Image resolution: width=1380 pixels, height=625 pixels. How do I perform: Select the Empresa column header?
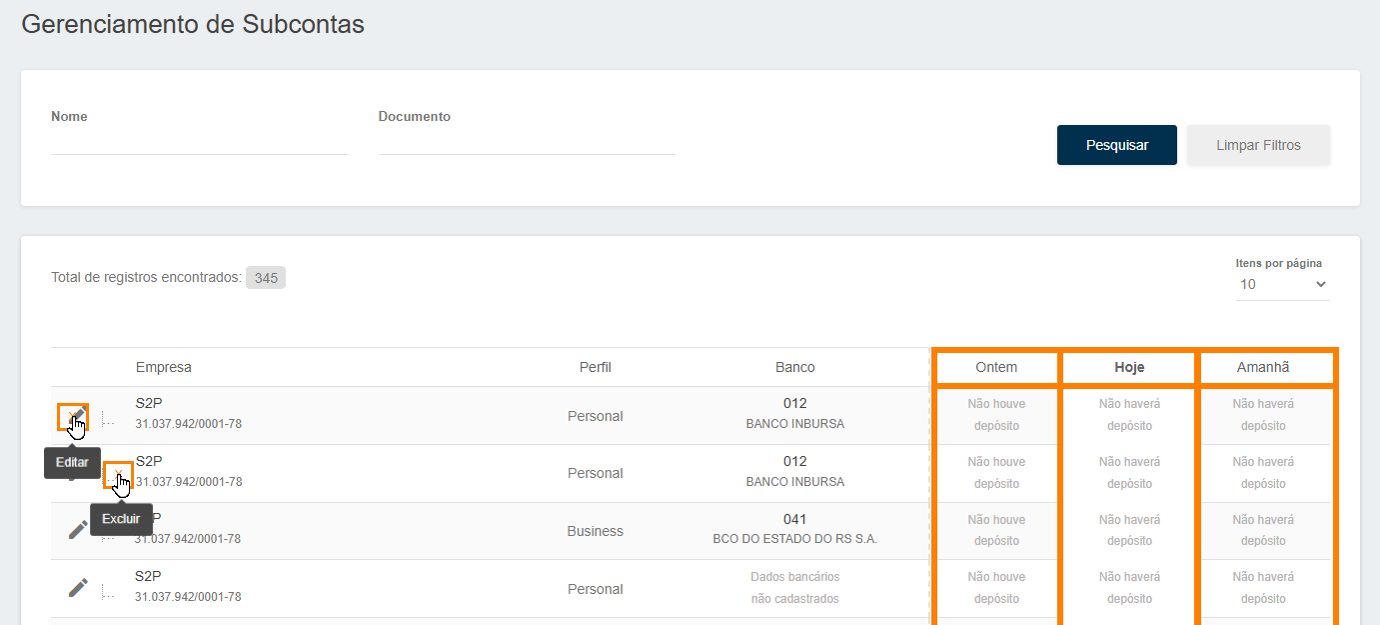coord(164,367)
